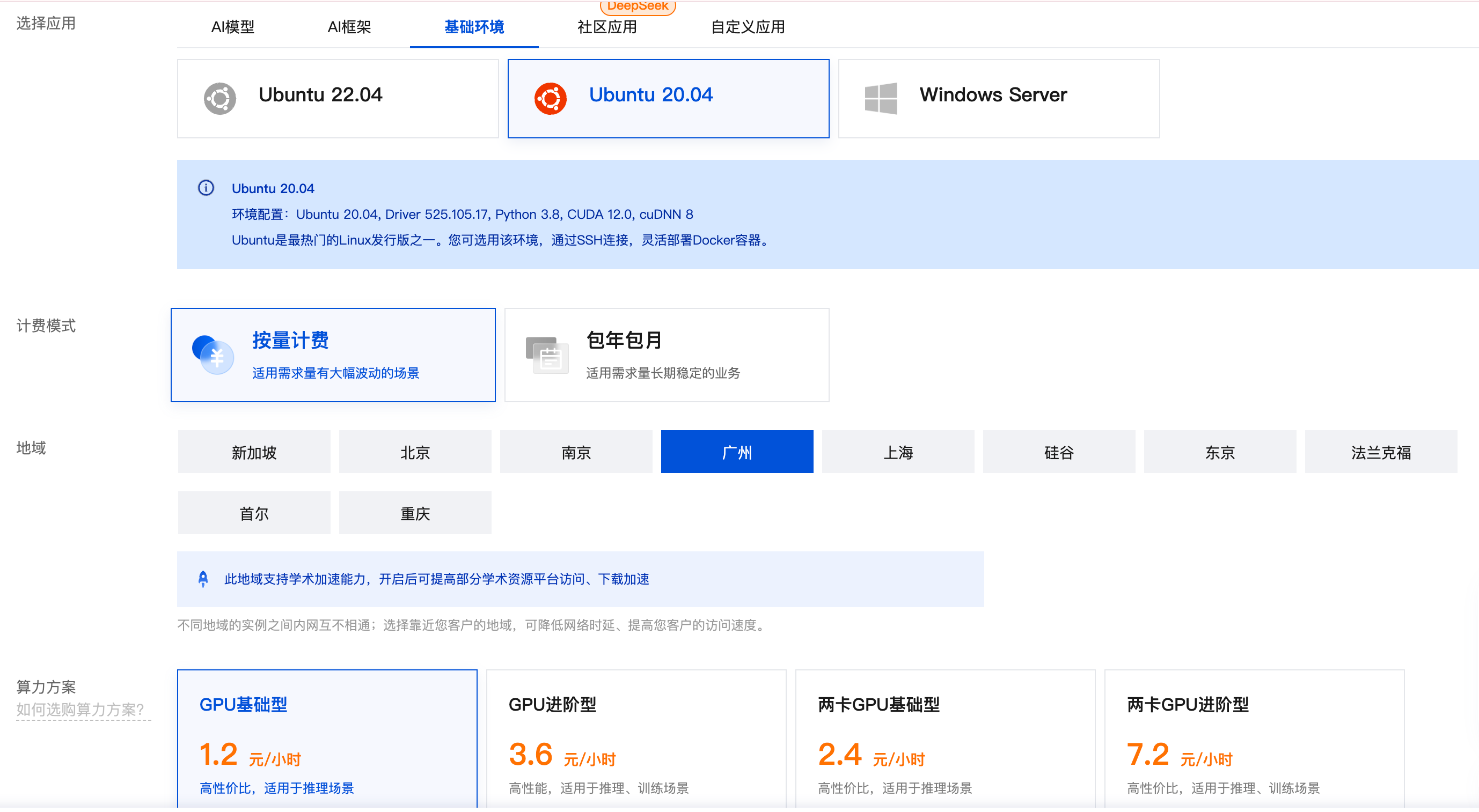The image size is (1479, 812).
Task: Choose the Windows Server environment card
Action: [999, 99]
